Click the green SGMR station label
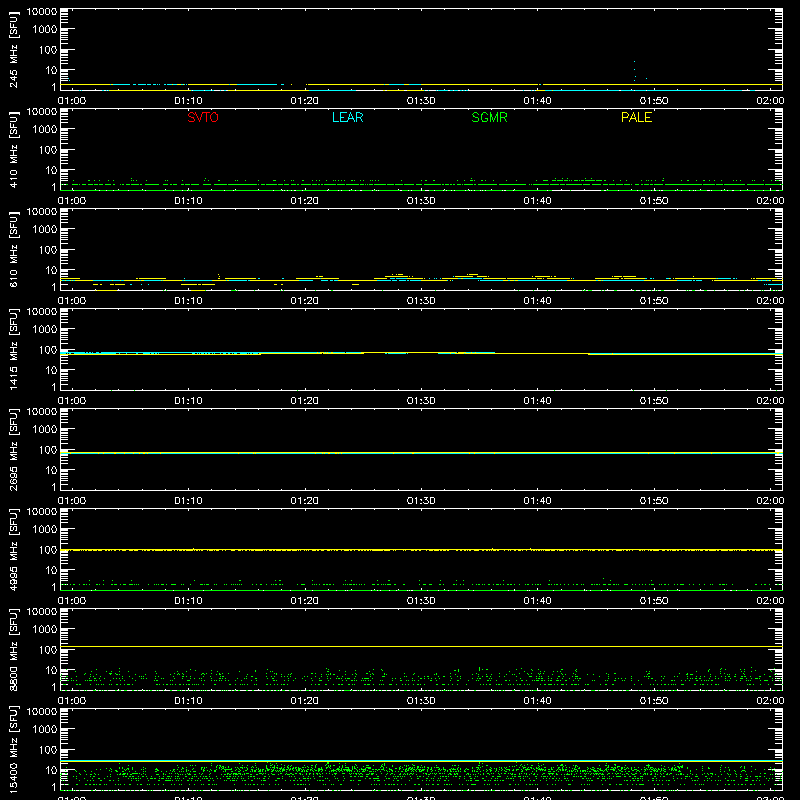The height and width of the screenshot is (800, 800). tap(489, 117)
